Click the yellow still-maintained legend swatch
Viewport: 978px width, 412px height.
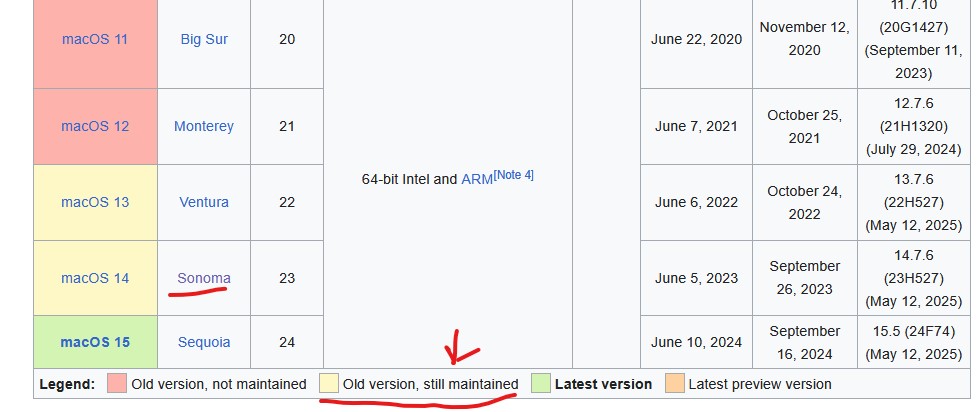[x=329, y=383]
